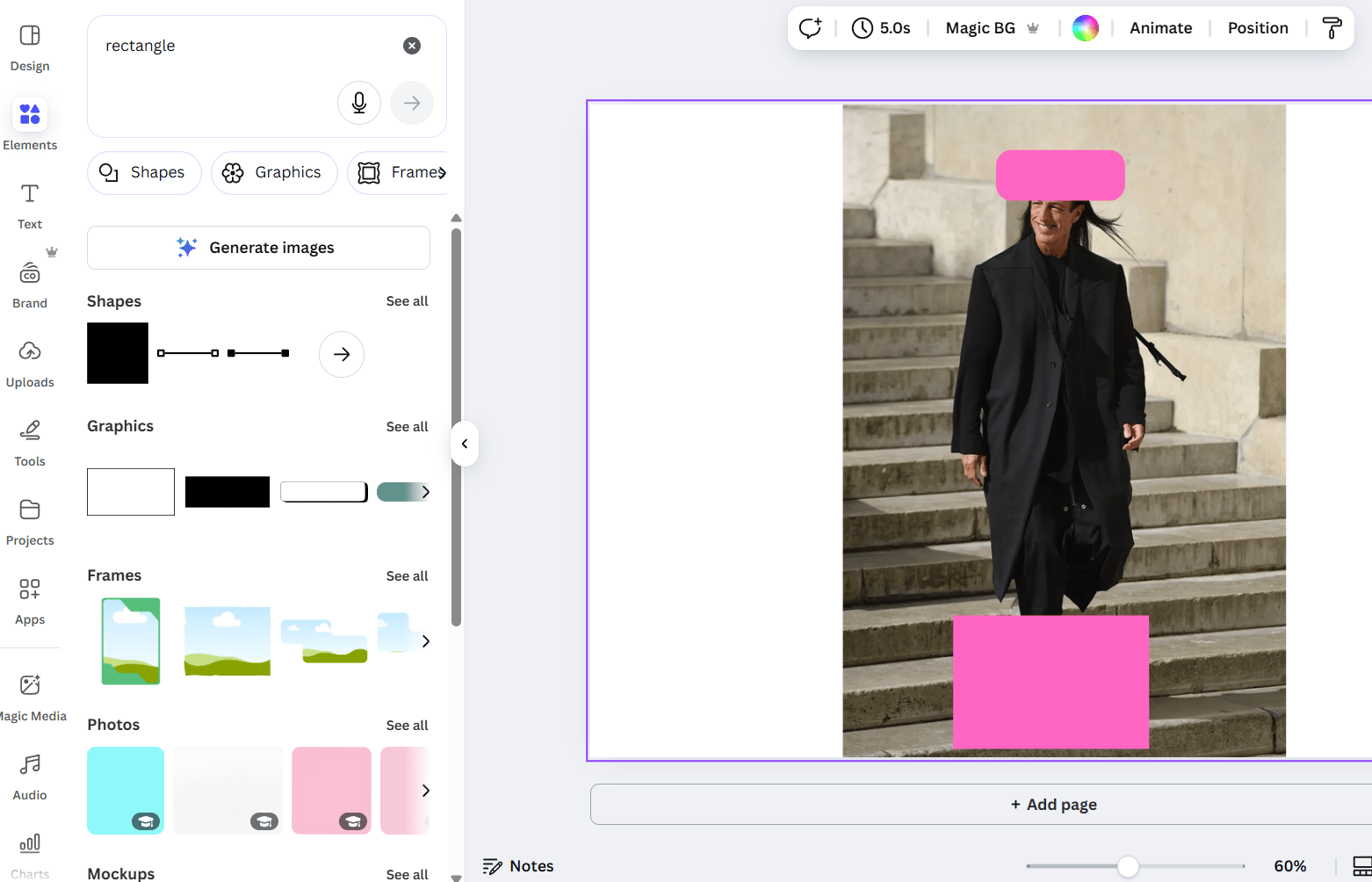
Task: Show more Photos results
Action: pyautogui.click(x=426, y=791)
